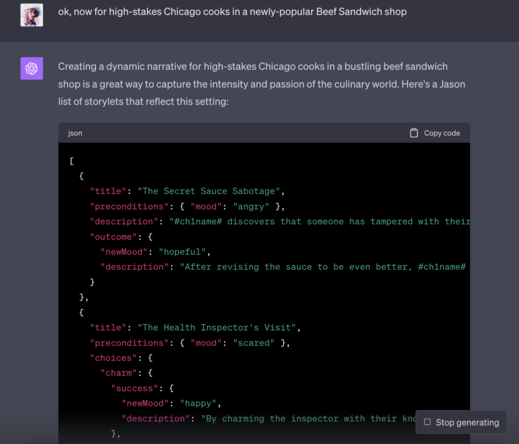The image size is (519, 444).
Task: Click the user profile avatar
Action: tap(32, 15)
